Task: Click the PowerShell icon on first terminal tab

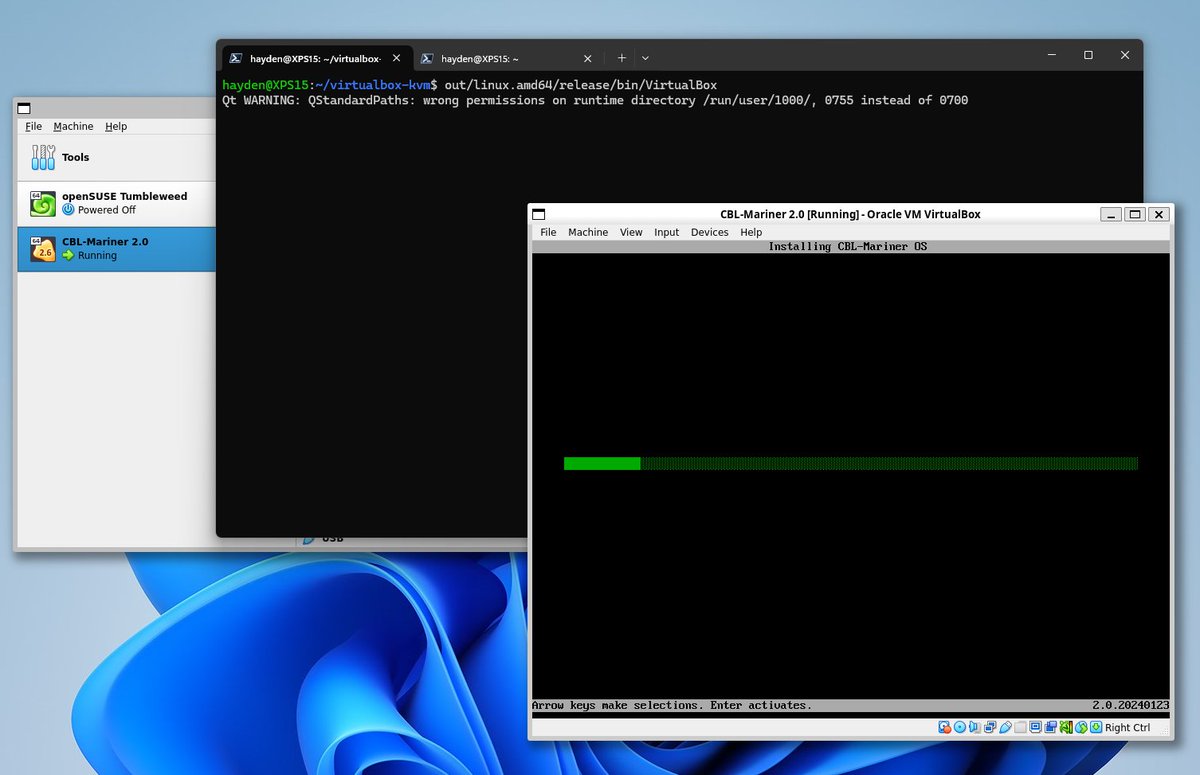Action: pyautogui.click(x=235, y=58)
